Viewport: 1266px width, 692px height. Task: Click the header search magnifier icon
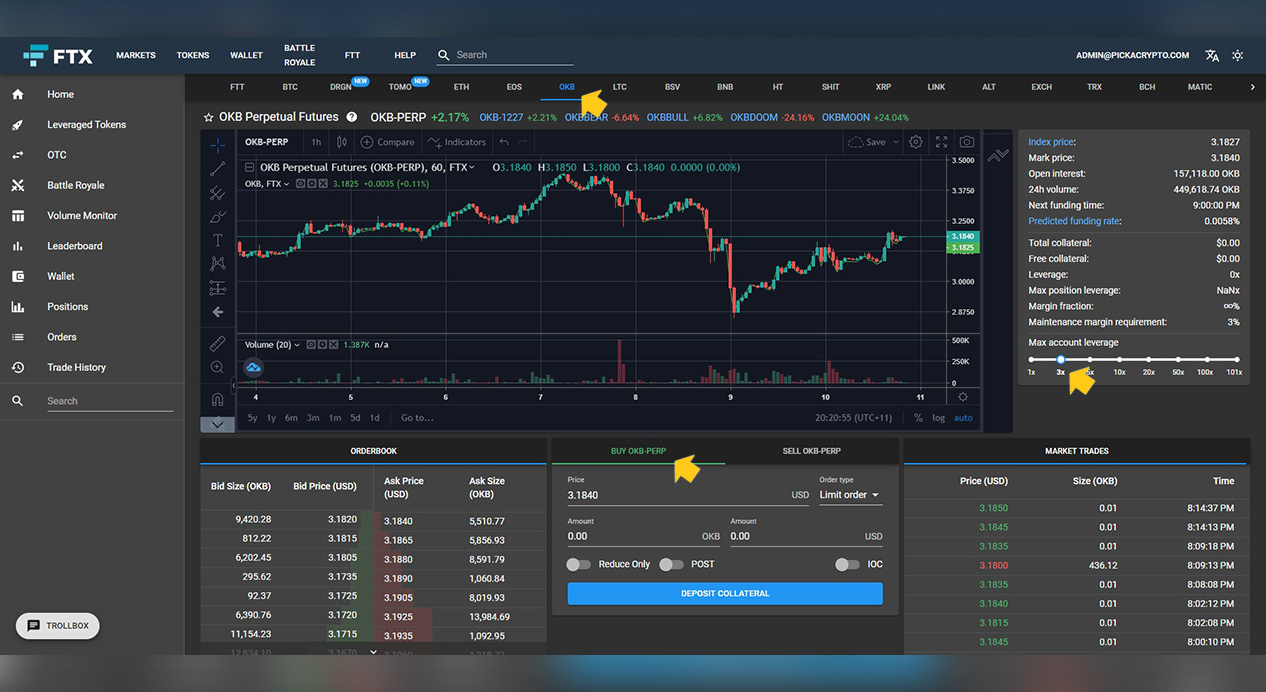444,56
